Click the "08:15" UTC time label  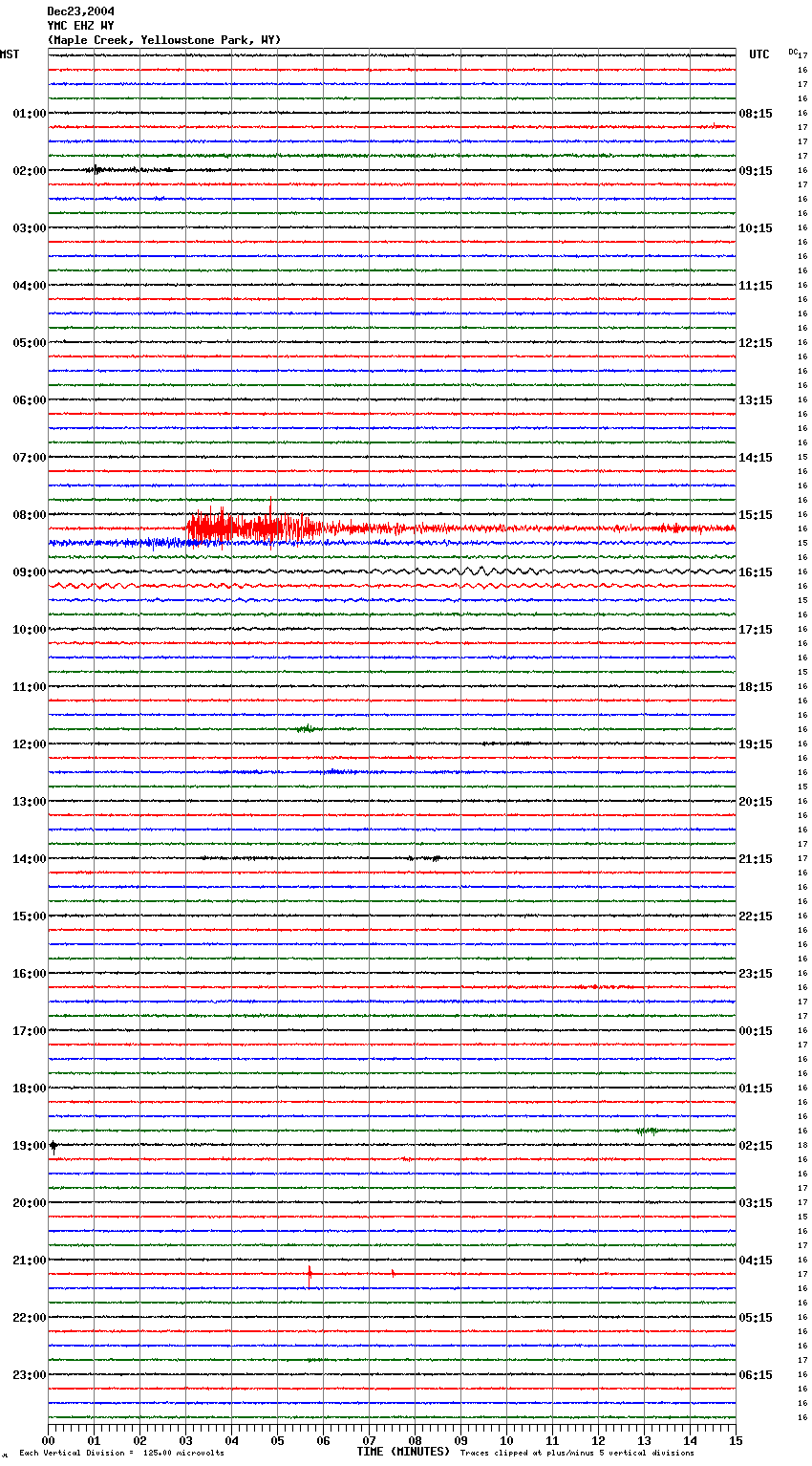pos(756,114)
